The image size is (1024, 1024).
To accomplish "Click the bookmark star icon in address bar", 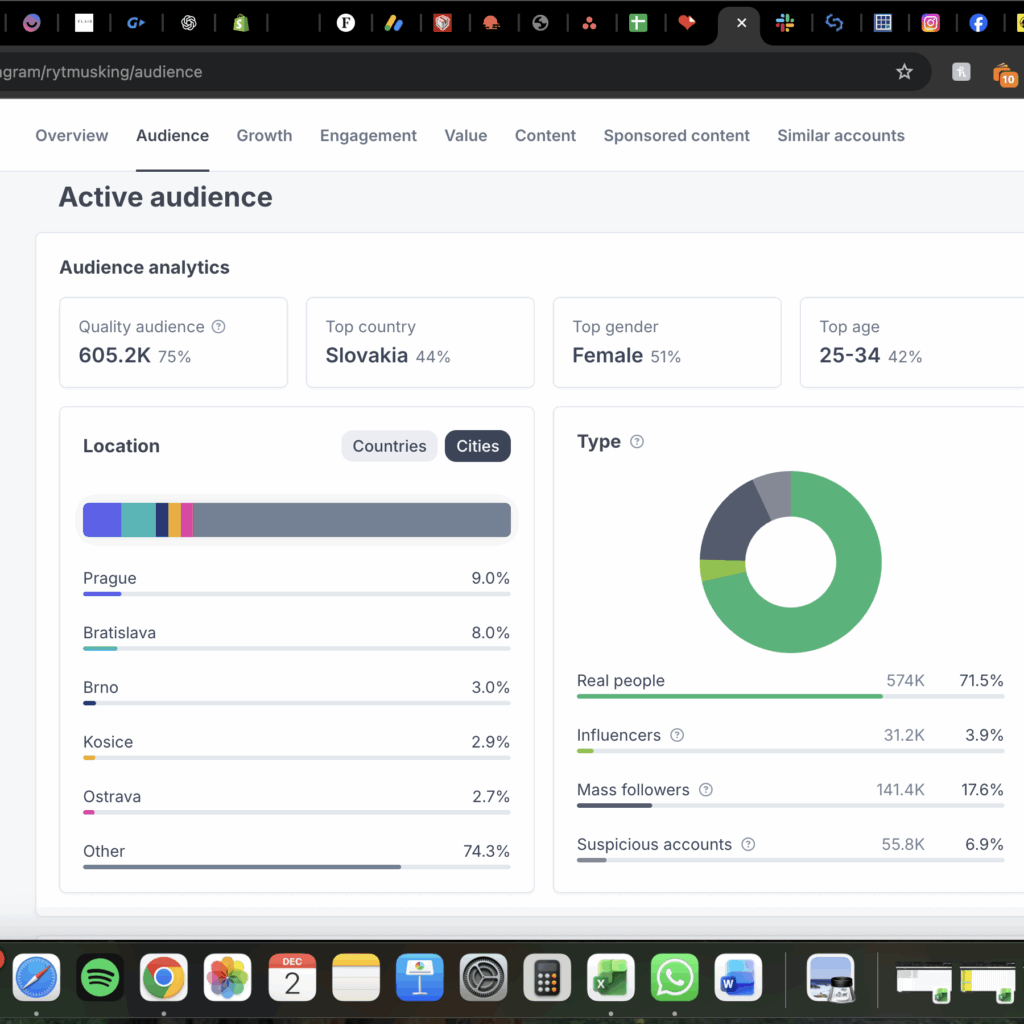I will pyautogui.click(x=904, y=72).
